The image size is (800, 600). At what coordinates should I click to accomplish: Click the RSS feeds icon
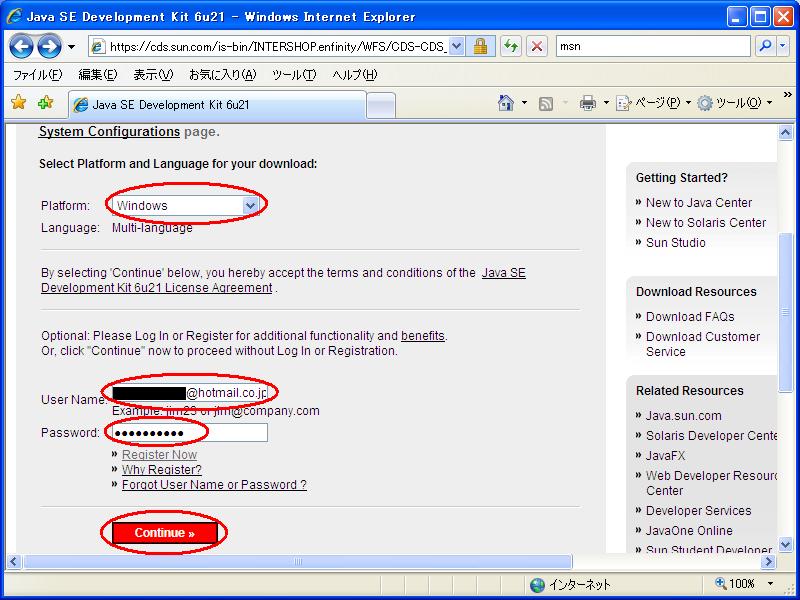[545, 104]
